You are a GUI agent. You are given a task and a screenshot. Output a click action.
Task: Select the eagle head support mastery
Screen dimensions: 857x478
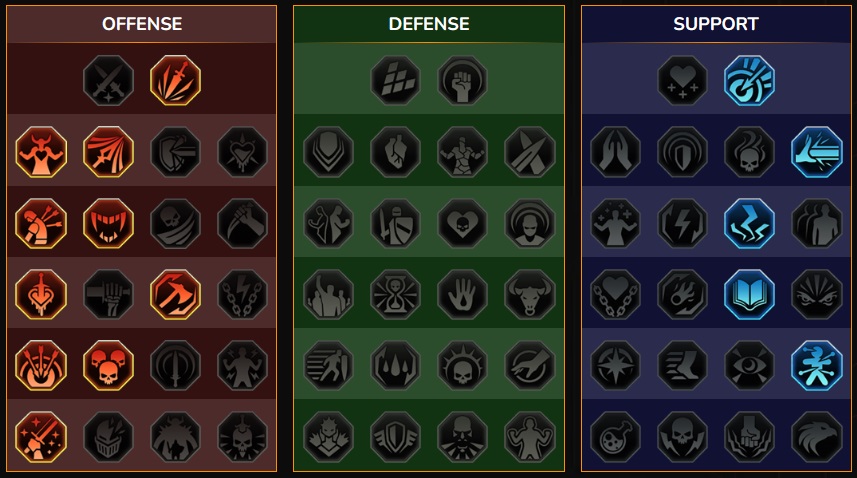point(817,437)
